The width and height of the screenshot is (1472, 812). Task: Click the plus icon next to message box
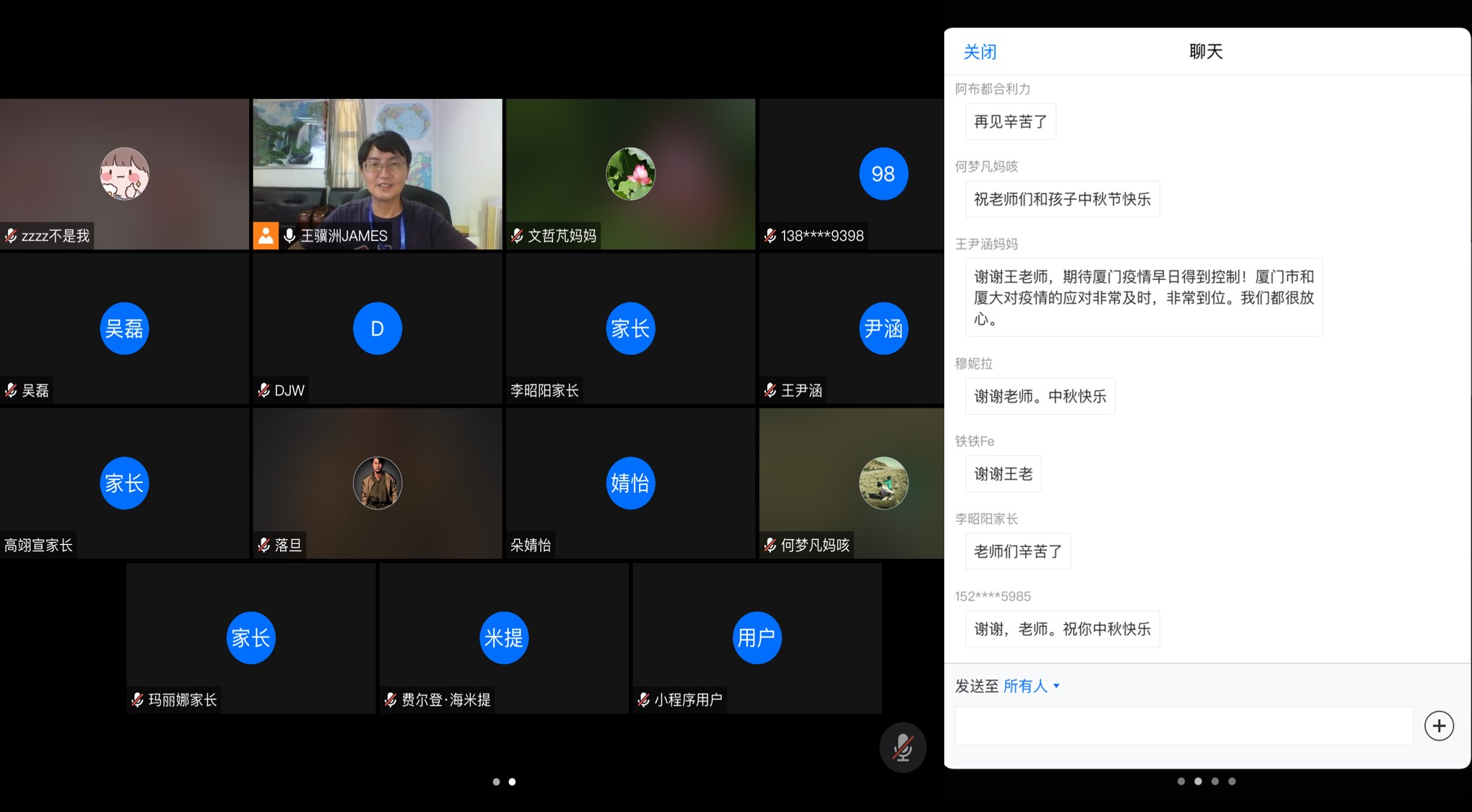tap(1438, 725)
